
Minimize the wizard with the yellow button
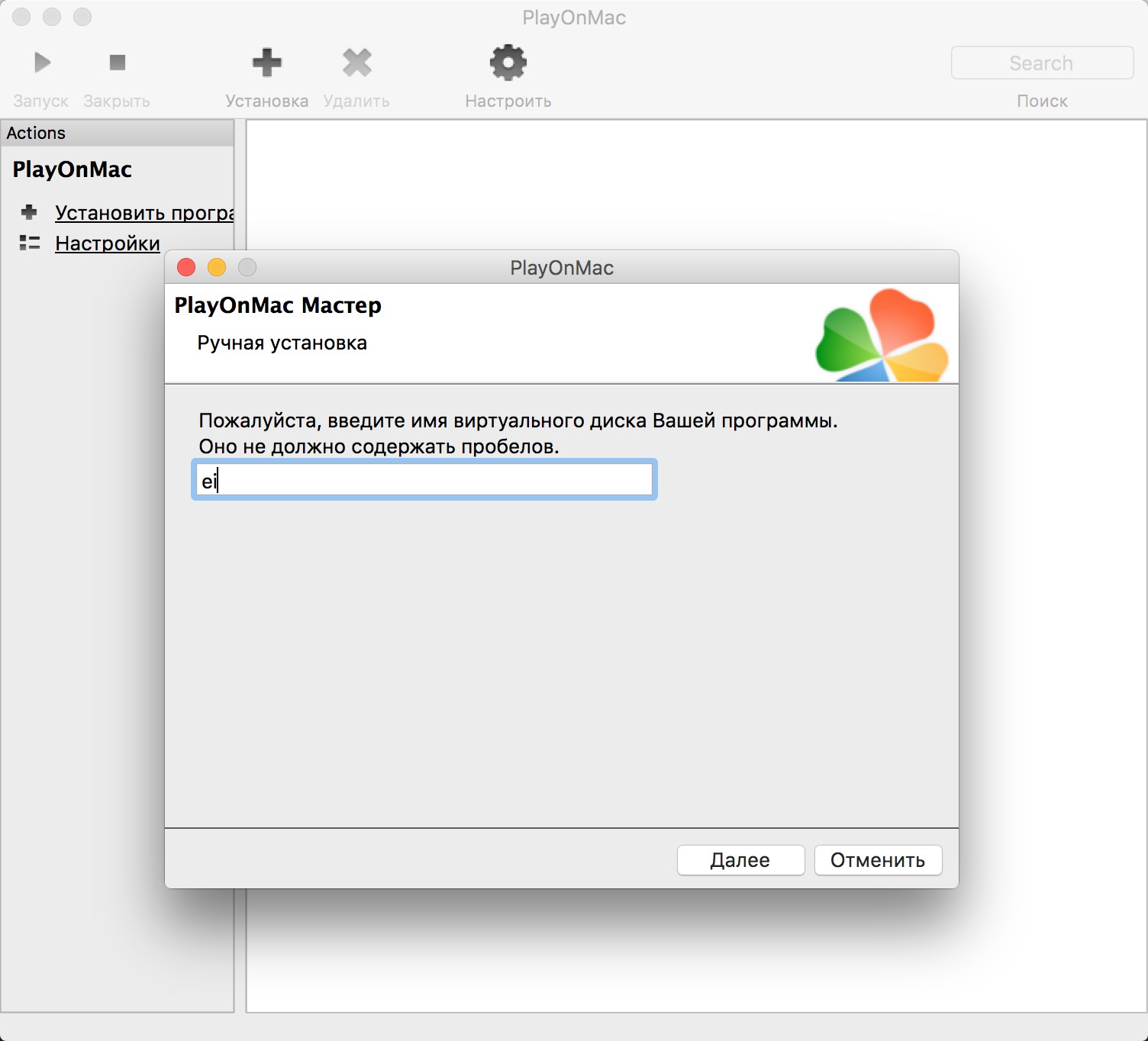click(217, 267)
